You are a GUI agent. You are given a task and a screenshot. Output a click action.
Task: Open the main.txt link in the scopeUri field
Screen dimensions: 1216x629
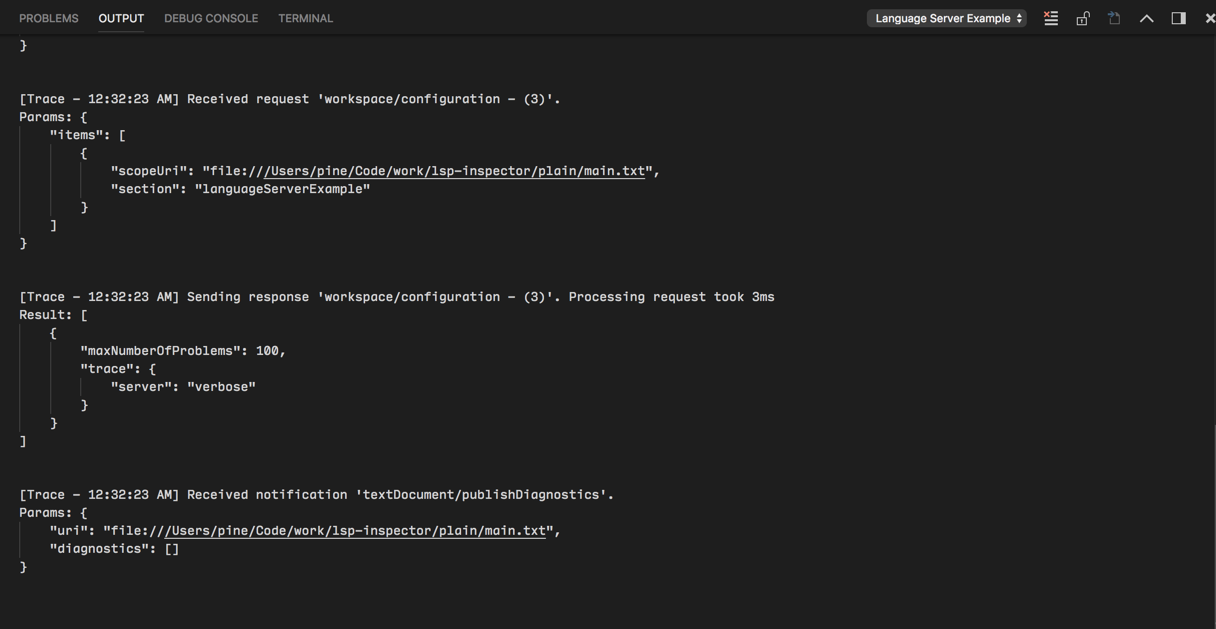point(456,170)
